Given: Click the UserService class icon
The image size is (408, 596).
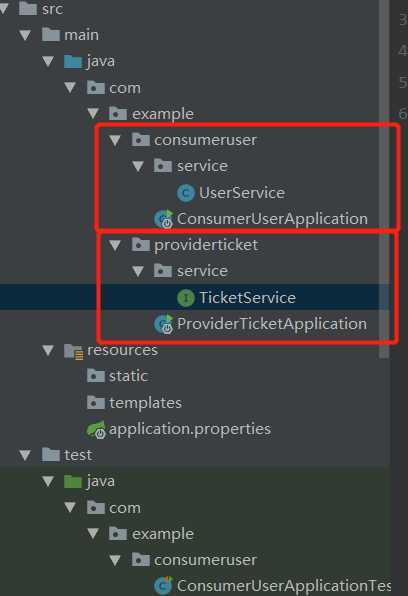Looking at the screenshot, I should 186,193.
